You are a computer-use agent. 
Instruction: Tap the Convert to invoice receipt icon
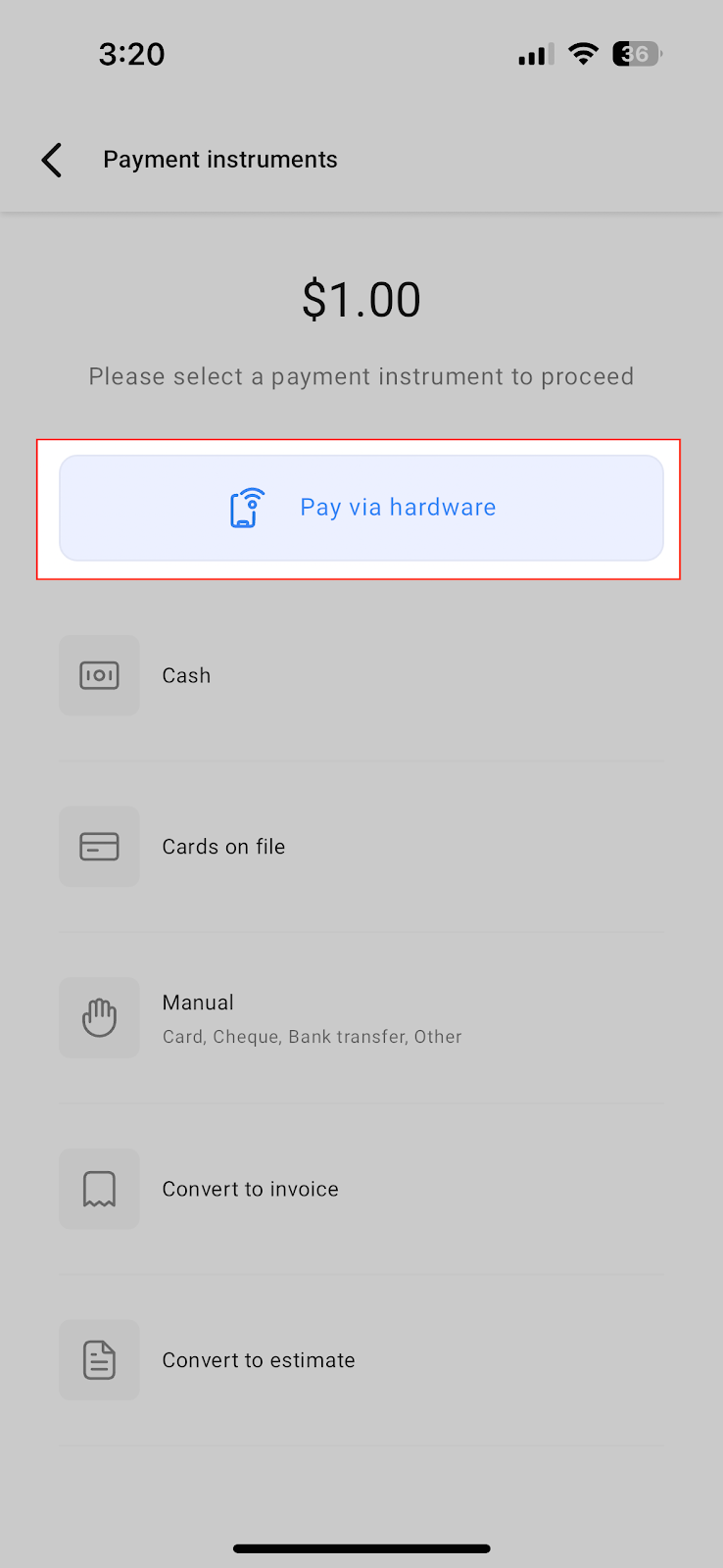99,1189
